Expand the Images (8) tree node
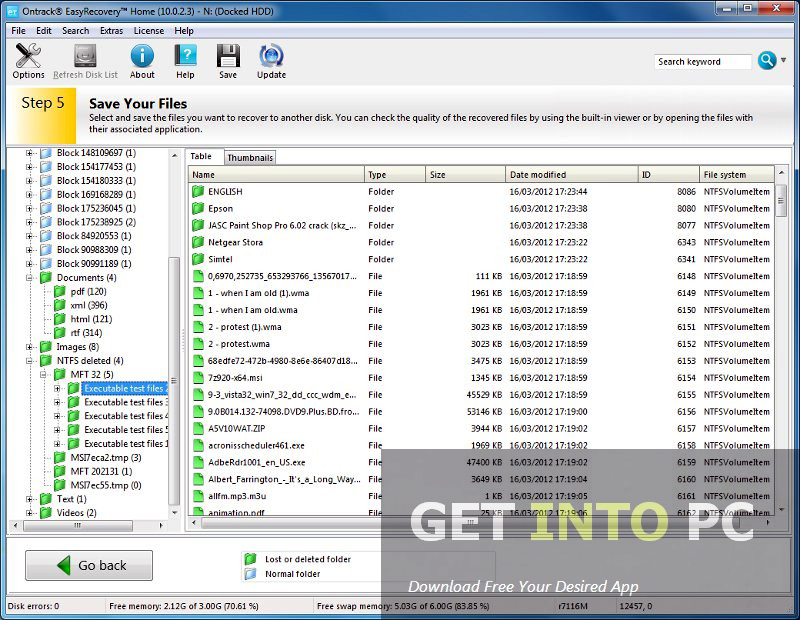800x620 pixels. [30, 346]
